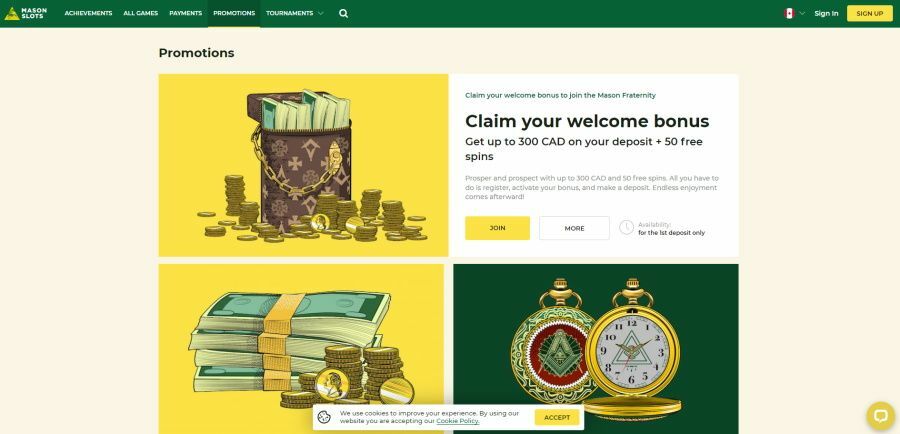The image size is (900, 434).
Task: Click the pocket watches promotion image
Action: pyautogui.click(x=596, y=348)
